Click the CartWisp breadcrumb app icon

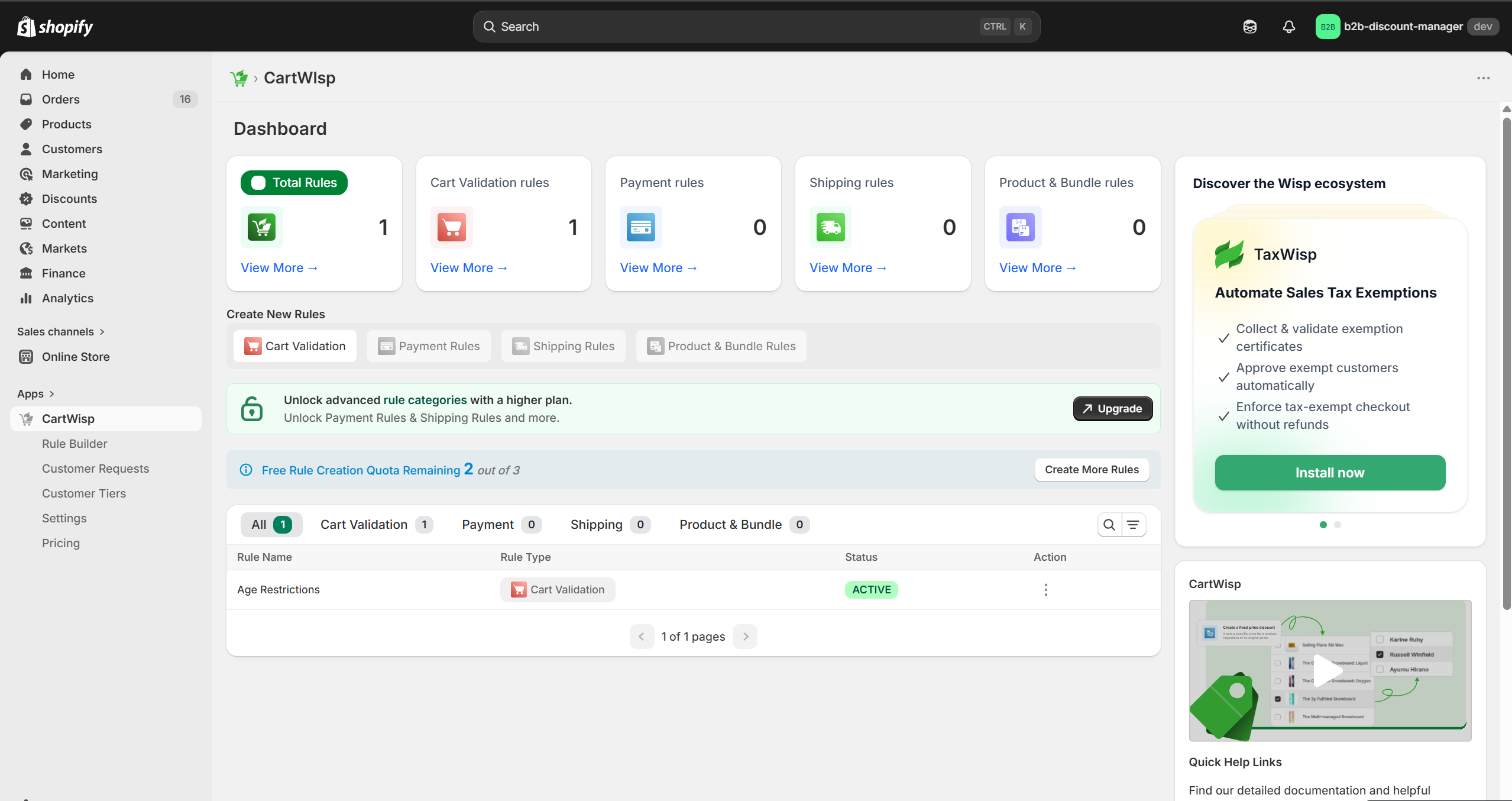[239, 78]
